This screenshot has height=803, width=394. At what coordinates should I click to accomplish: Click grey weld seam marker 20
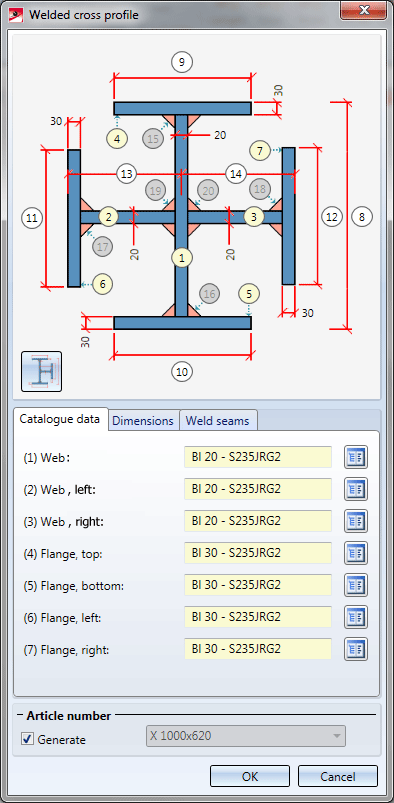(208, 191)
